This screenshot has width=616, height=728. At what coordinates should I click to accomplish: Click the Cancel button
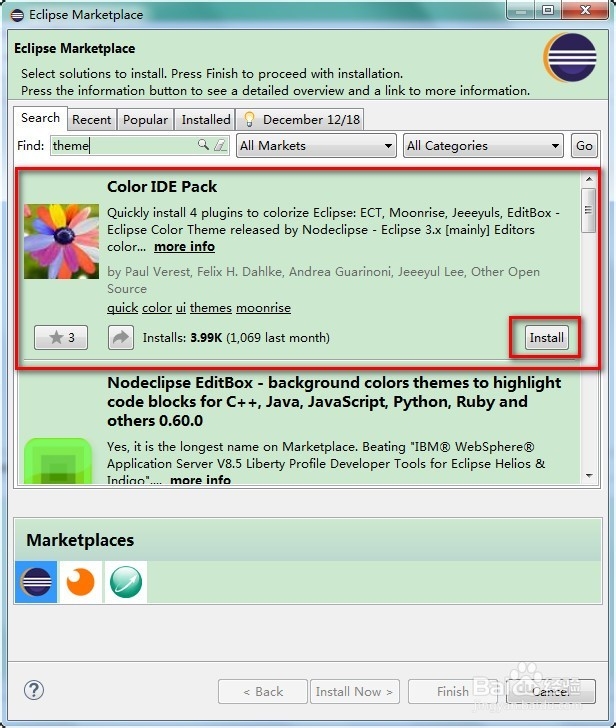pyautogui.click(x=551, y=692)
